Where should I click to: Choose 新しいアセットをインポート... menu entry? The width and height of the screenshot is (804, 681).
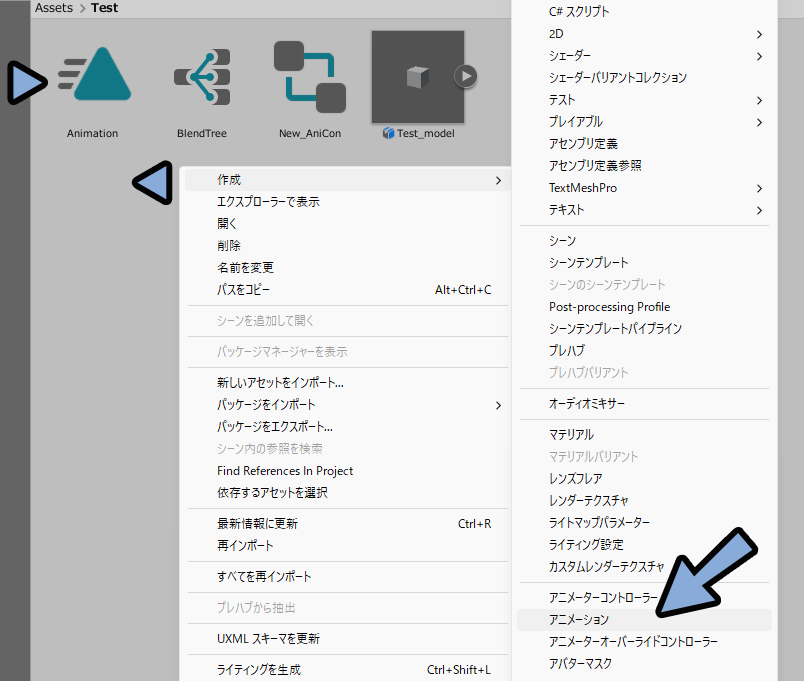[x=348, y=383]
